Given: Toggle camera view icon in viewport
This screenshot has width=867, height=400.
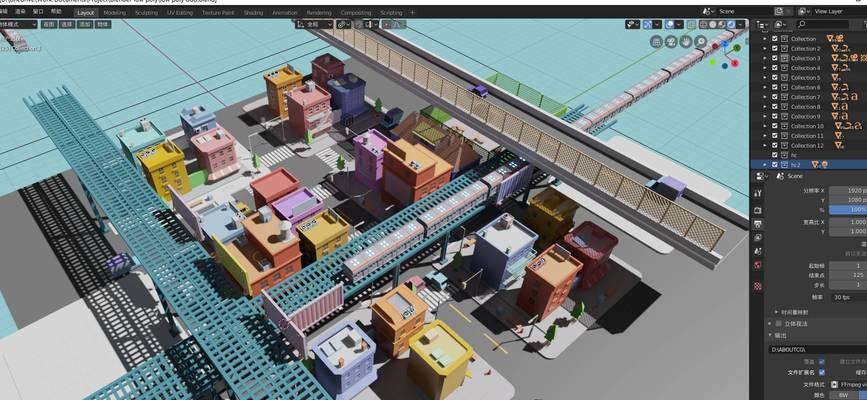Looking at the screenshot, I should 671,41.
